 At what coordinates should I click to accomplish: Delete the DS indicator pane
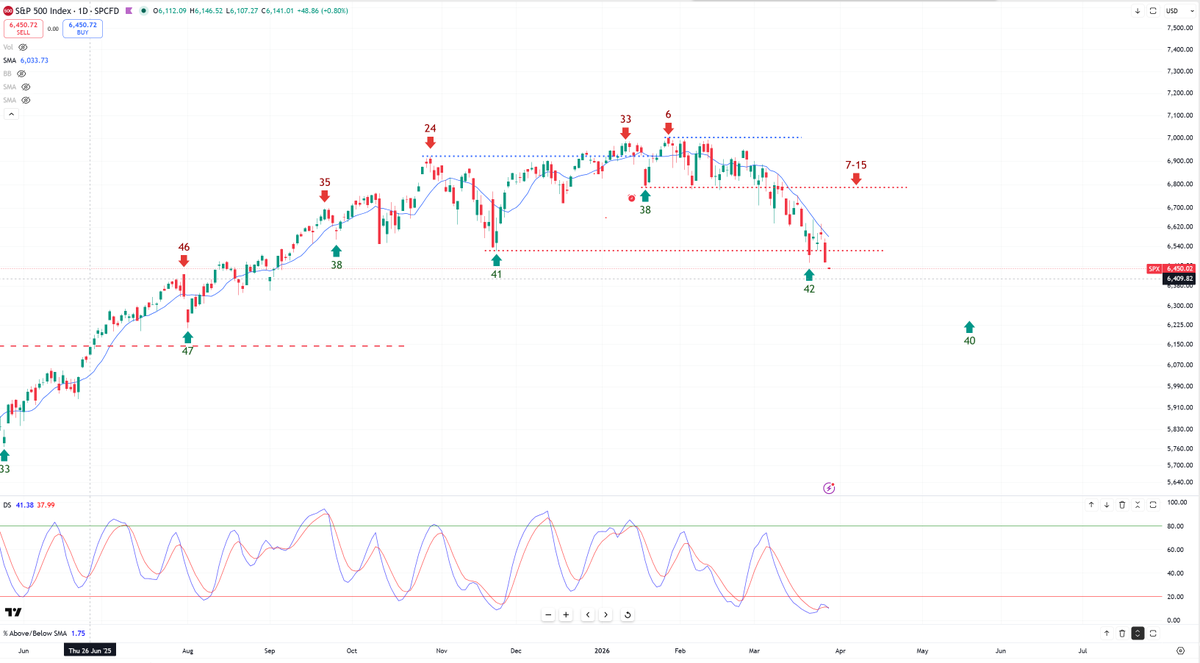1122,505
